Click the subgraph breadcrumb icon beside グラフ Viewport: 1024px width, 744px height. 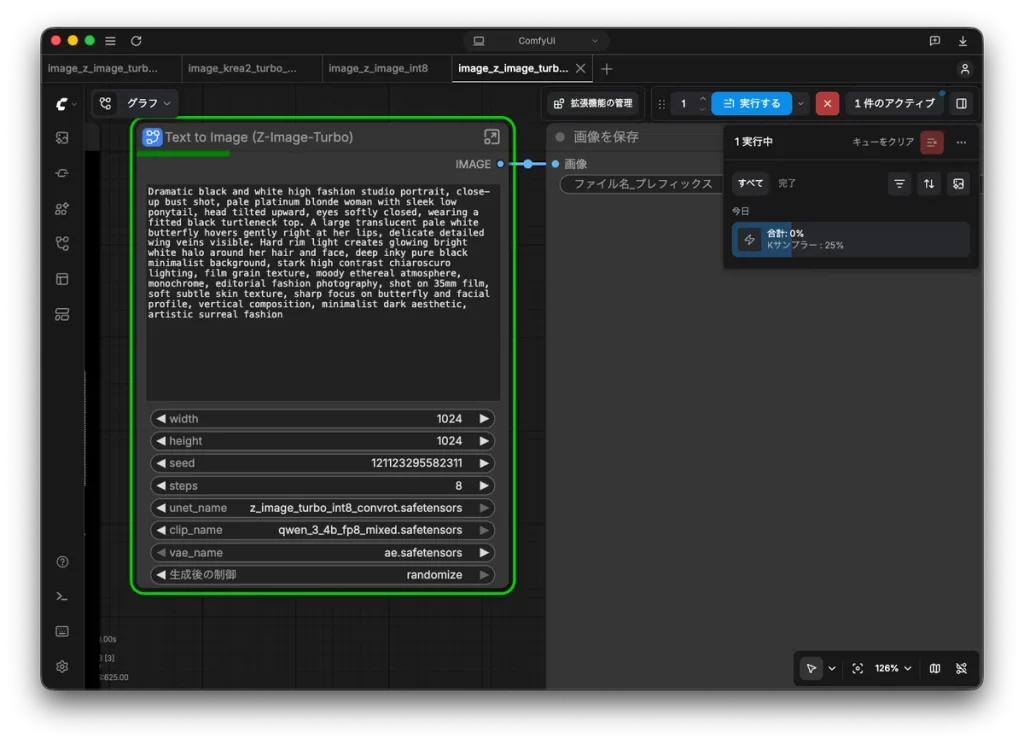(106, 103)
